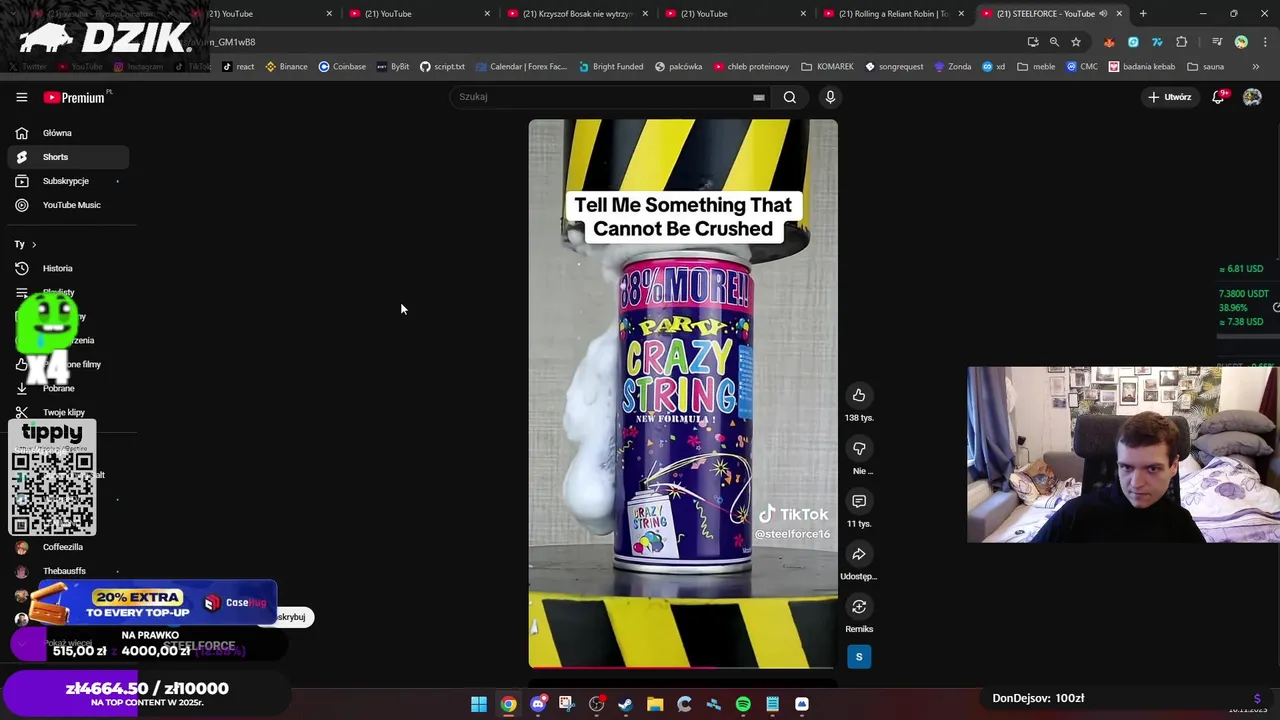This screenshot has width=1280, height=720.
Task: Mute the STEELFORCE tab audio icon
Action: click(x=1103, y=14)
